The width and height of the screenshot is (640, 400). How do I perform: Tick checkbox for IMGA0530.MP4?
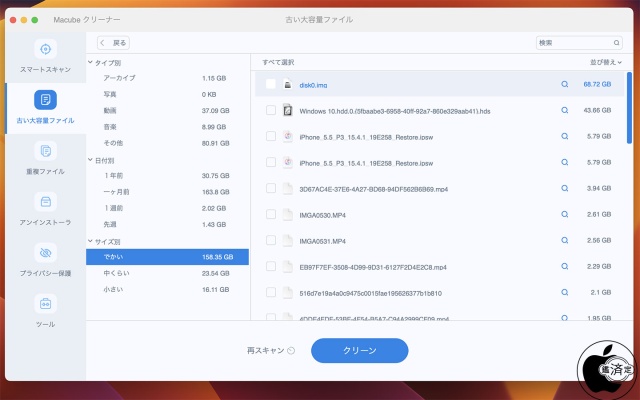point(271,214)
